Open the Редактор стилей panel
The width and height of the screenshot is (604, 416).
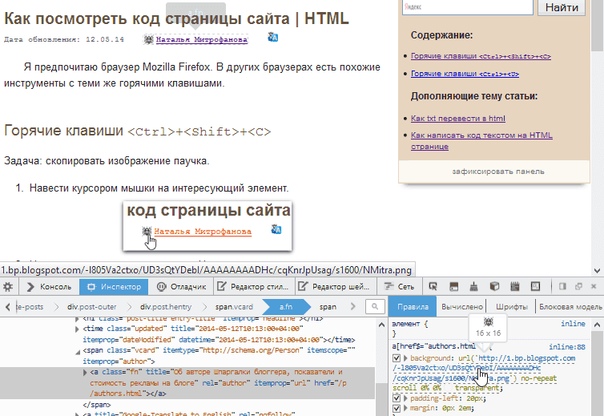pos(253,287)
